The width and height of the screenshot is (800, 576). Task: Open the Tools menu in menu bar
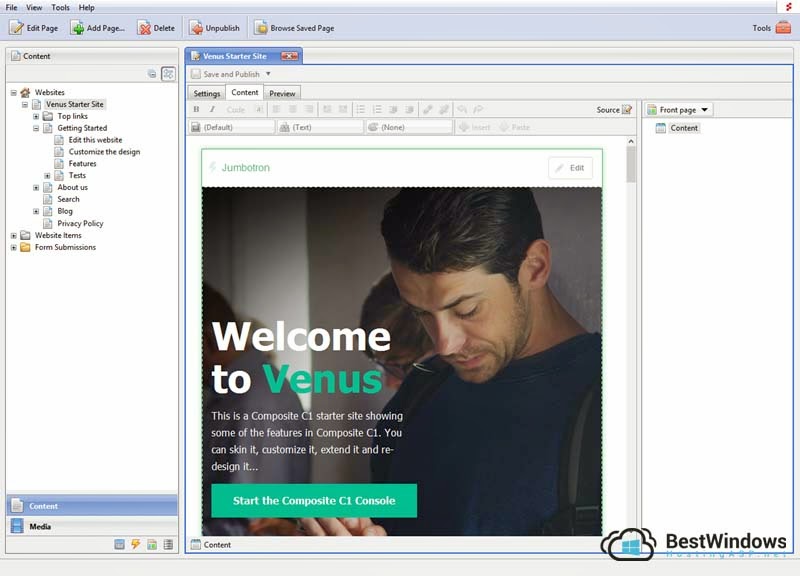(60, 8)
